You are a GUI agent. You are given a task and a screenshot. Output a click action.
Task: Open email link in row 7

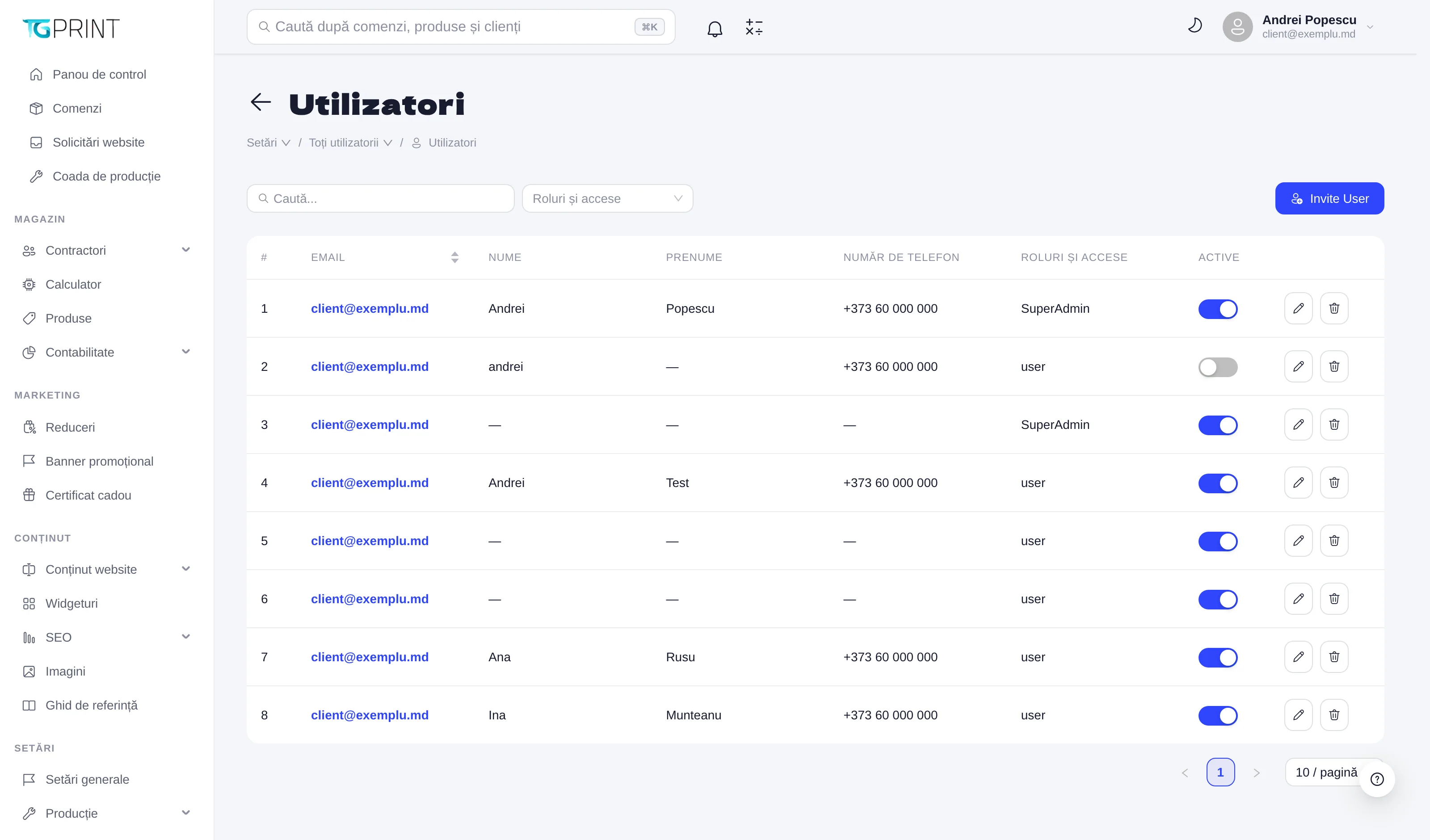370,657
